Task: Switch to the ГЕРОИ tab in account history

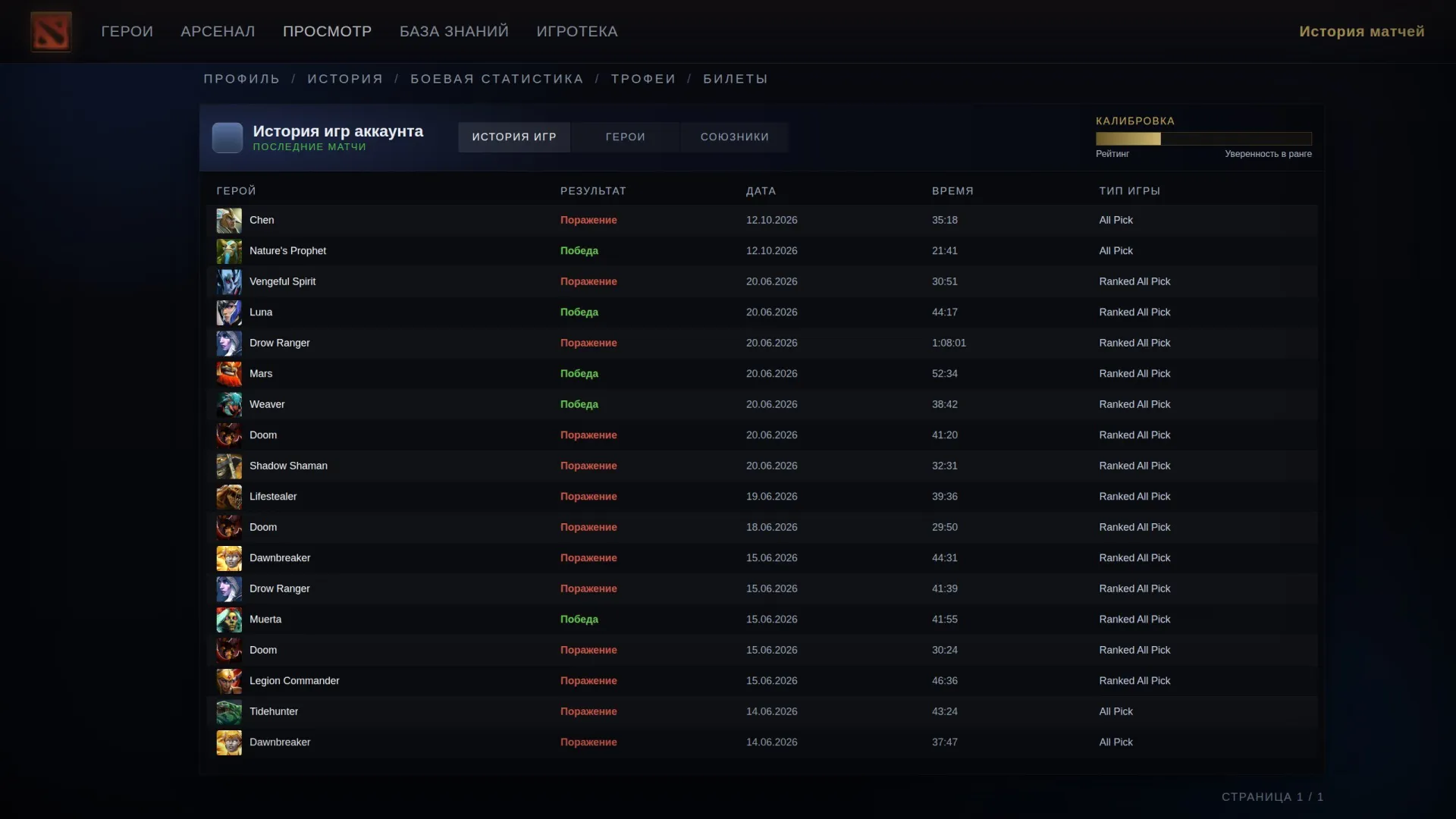Action: pos(626,137)
